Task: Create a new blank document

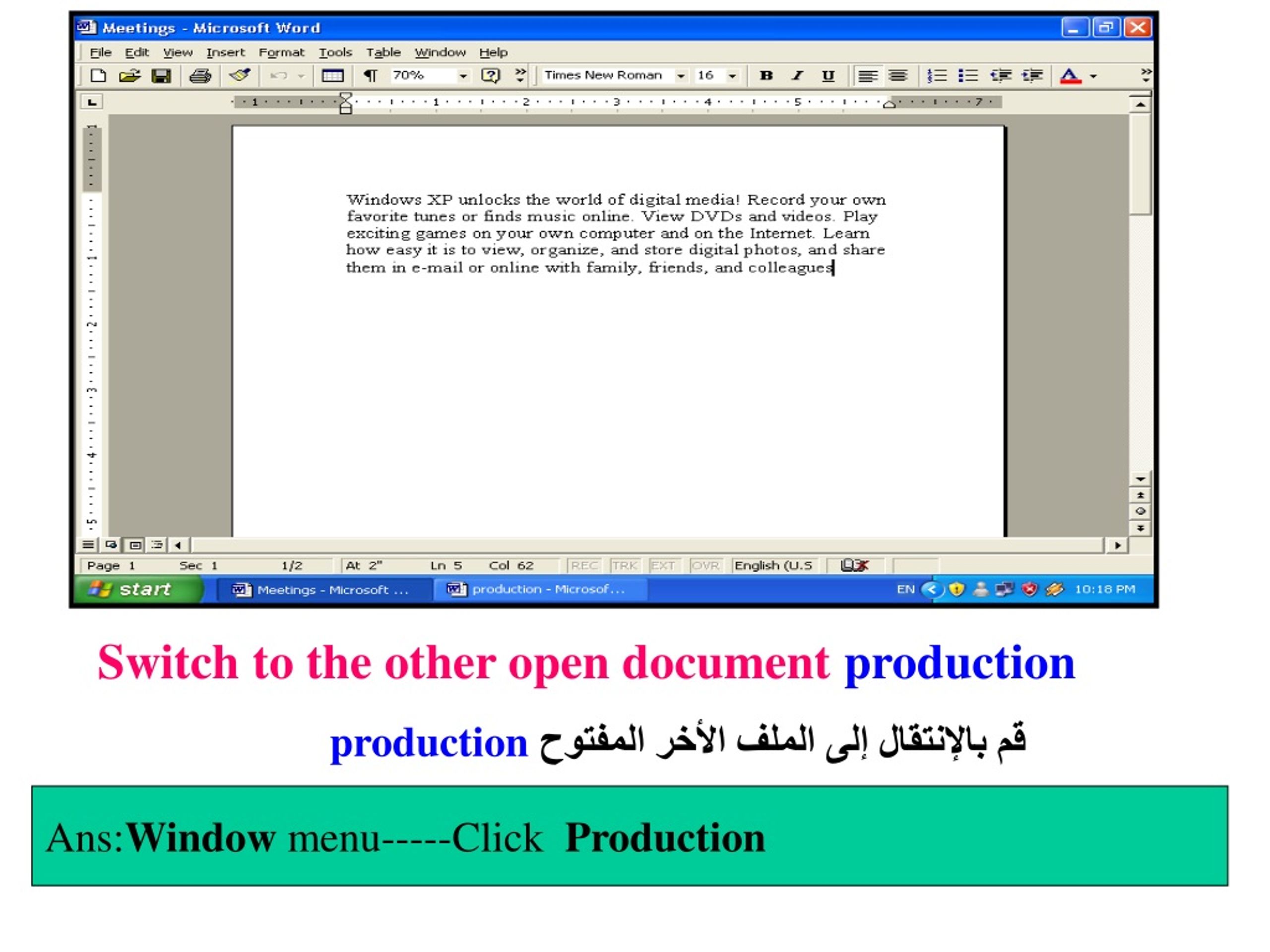Action: pyautogui.click(x=99, y=76)
